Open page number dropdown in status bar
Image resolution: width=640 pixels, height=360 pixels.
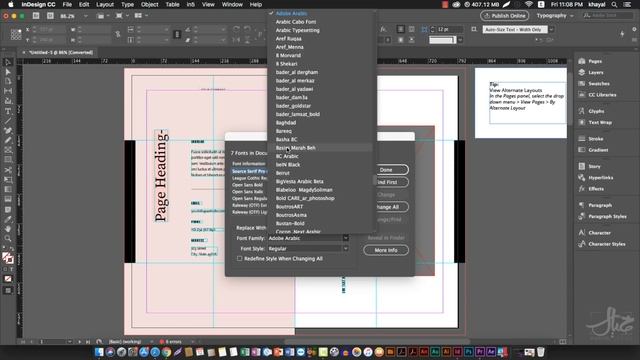pyautogui.click(x=70, y=341)
